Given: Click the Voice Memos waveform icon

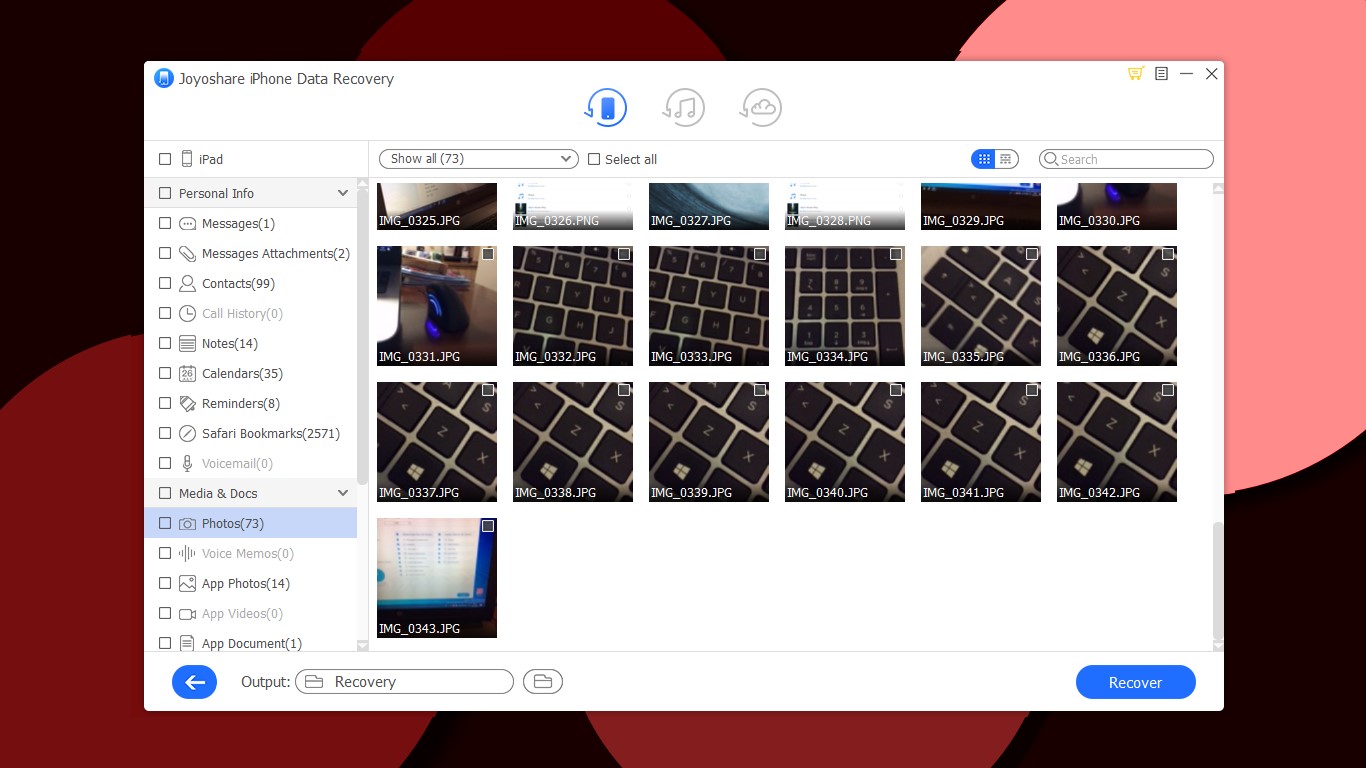Looking at the screenshot, I should point(187,554).
